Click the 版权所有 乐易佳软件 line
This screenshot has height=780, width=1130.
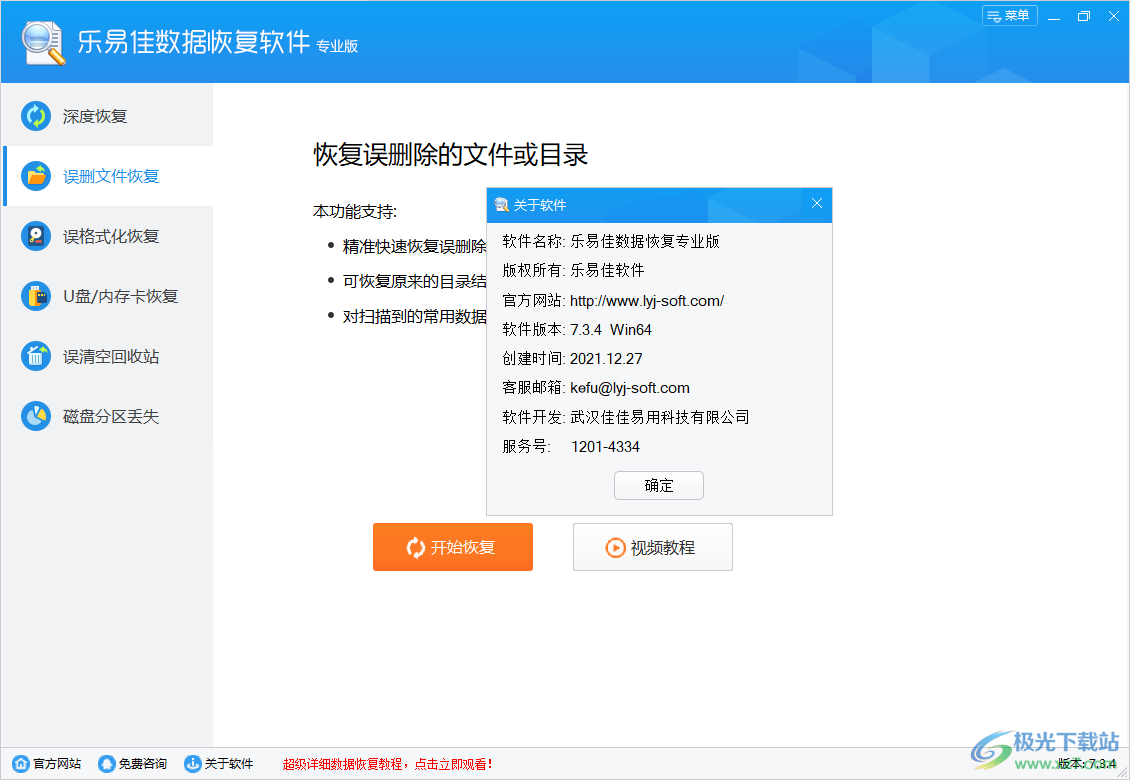[x=574, y=270]
